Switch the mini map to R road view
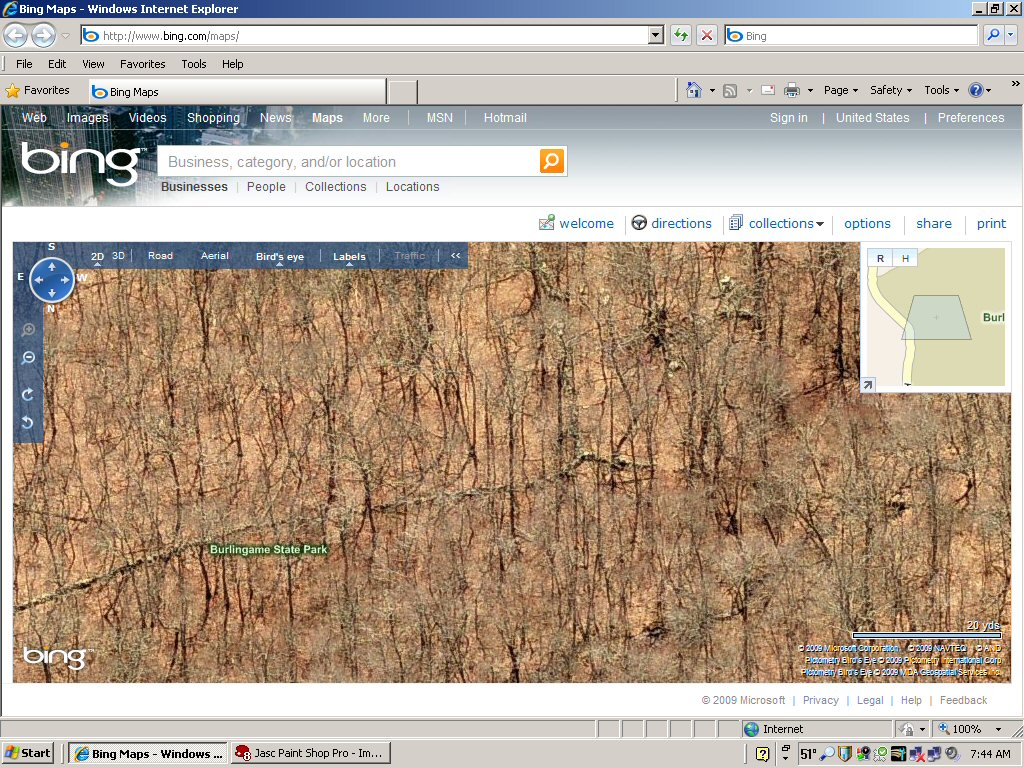 pos(880,259)
